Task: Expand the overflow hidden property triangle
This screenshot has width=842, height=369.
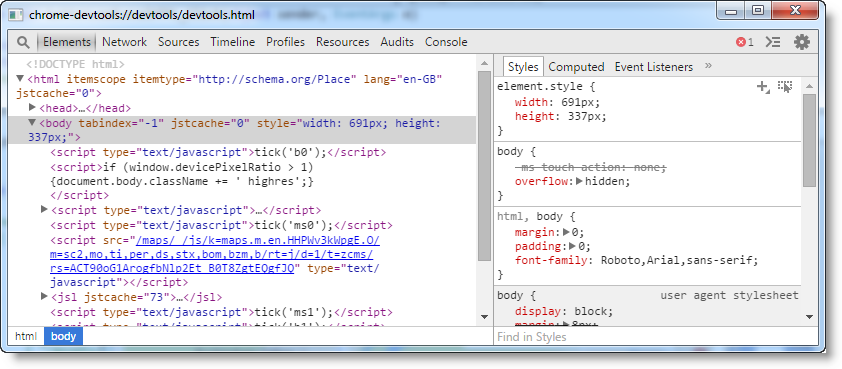Action: (579, 181)
